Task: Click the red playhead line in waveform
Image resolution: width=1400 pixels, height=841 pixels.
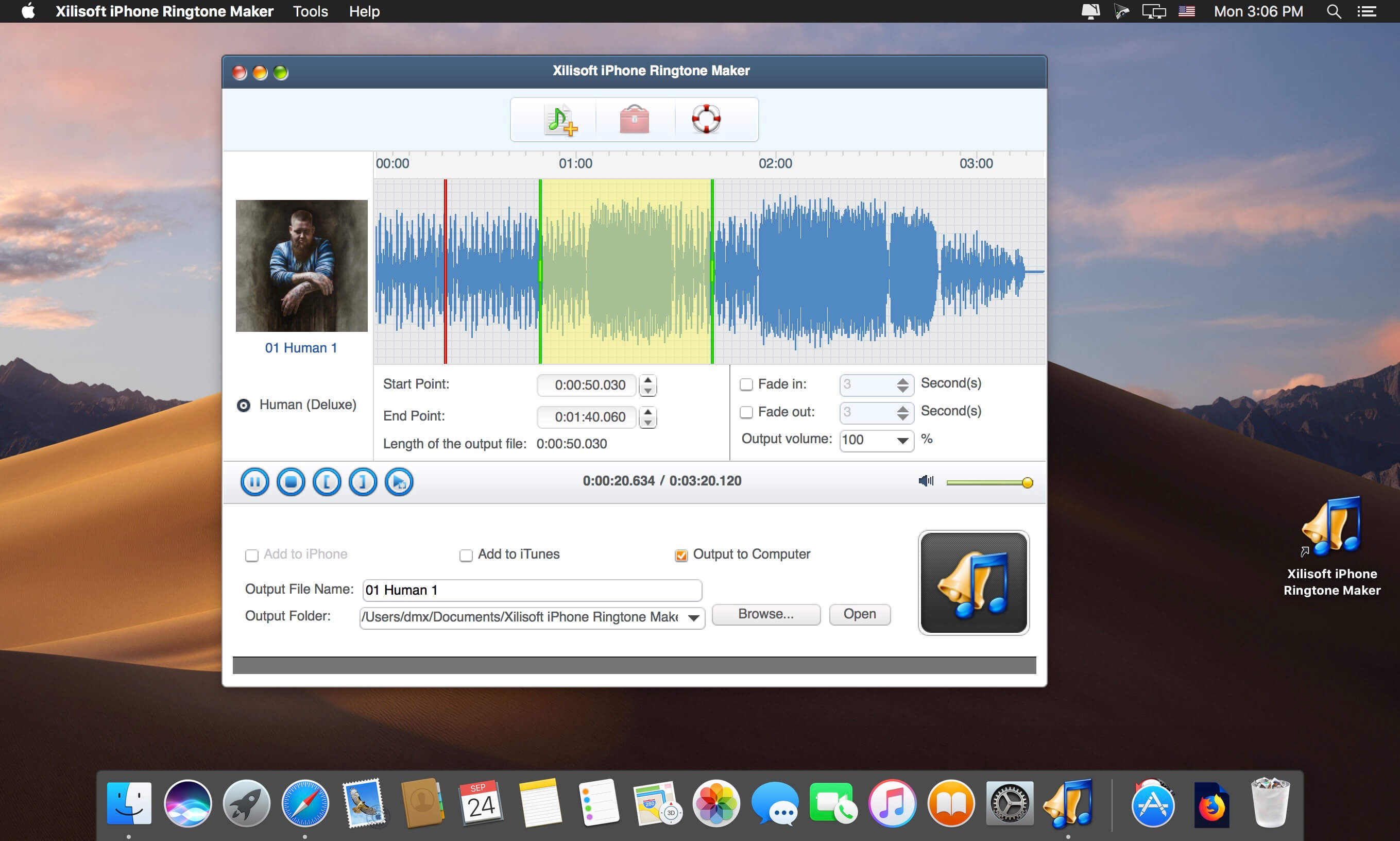Action: (x=446, y=272)
